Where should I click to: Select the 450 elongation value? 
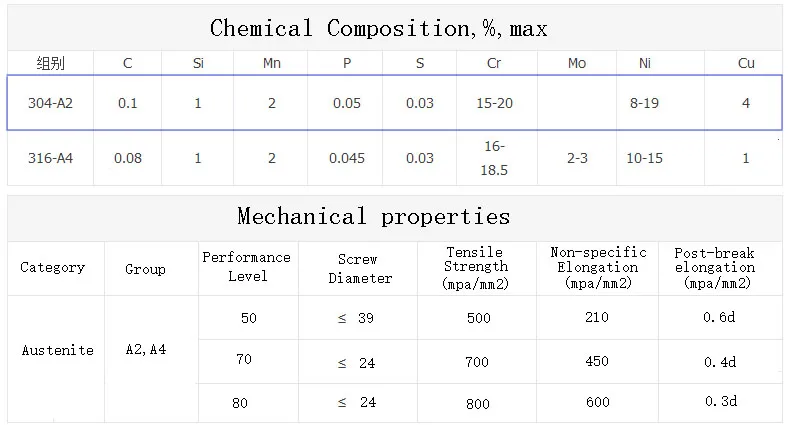click(597, 362)
